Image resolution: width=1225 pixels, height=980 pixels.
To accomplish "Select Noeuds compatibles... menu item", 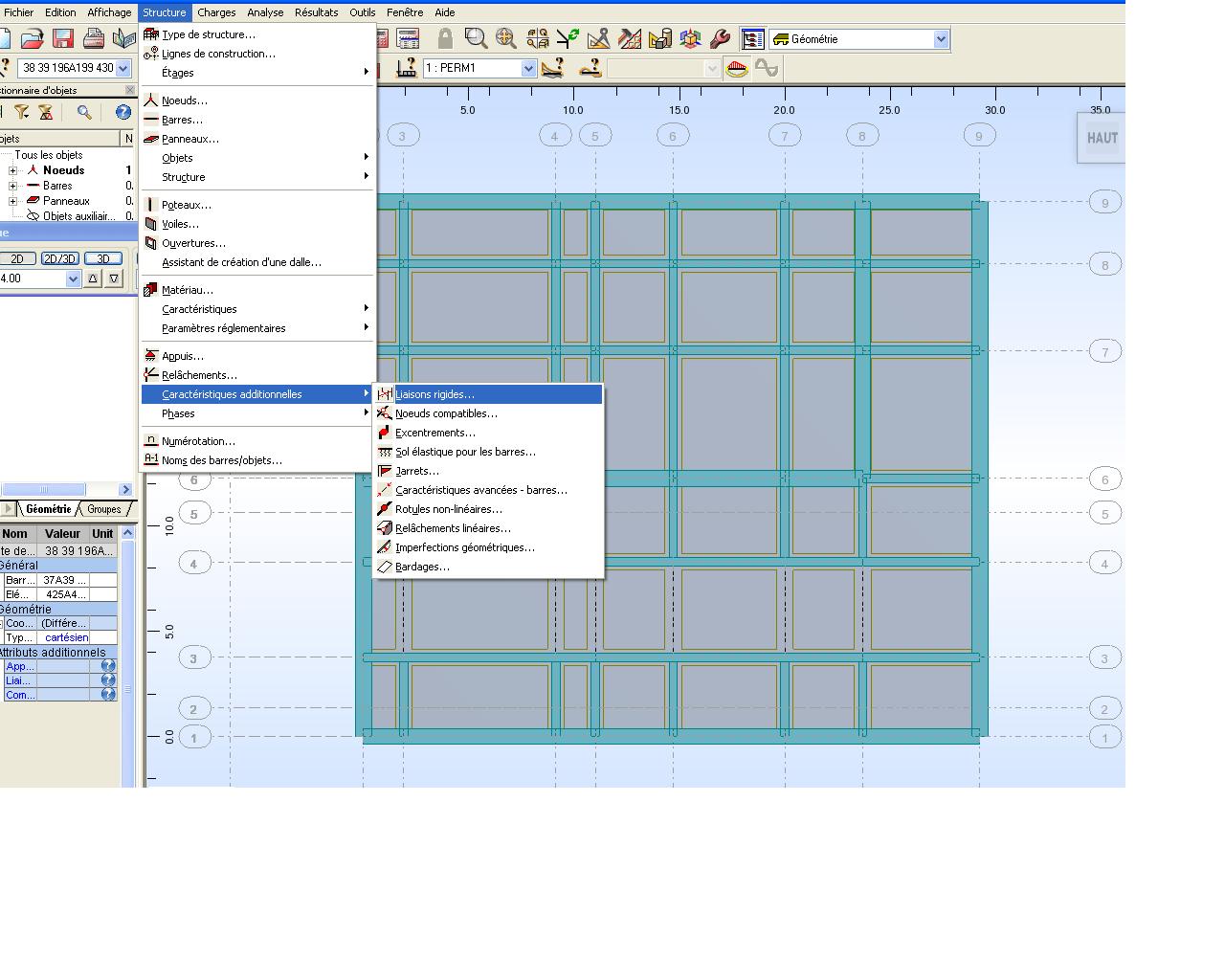I will (x=488, y=413).
